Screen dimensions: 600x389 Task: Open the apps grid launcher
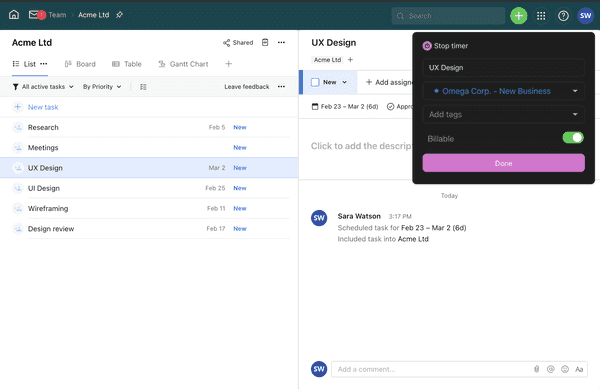tap(541, 16)
